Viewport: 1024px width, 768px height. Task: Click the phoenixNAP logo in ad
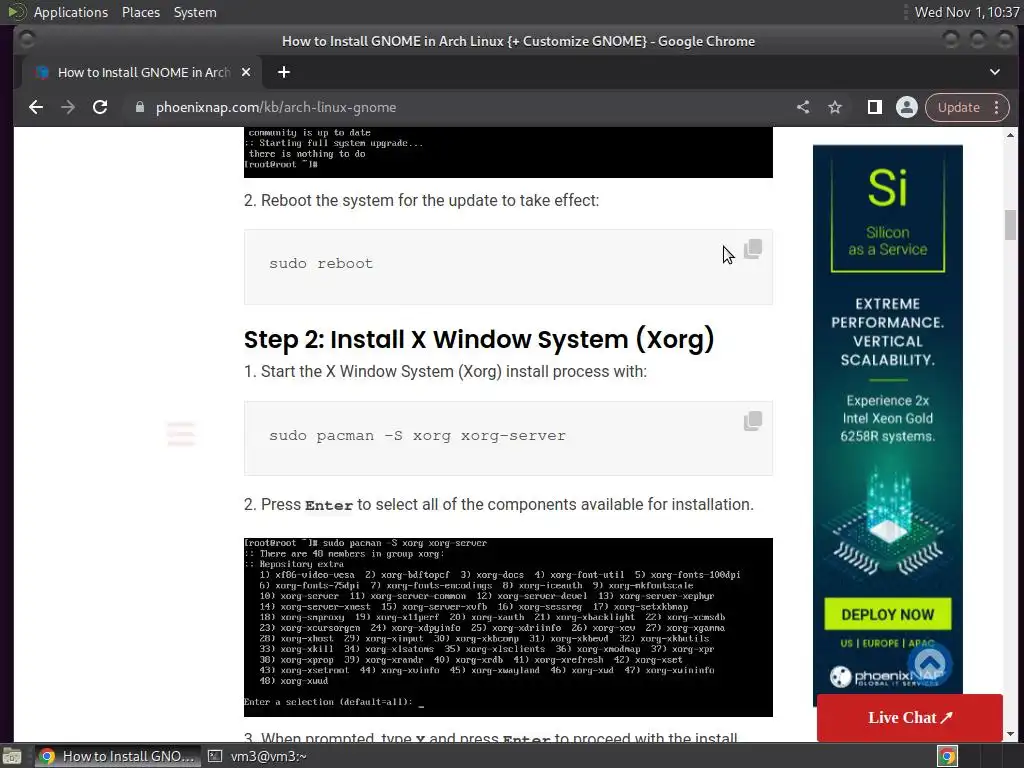tap(888, 677)
